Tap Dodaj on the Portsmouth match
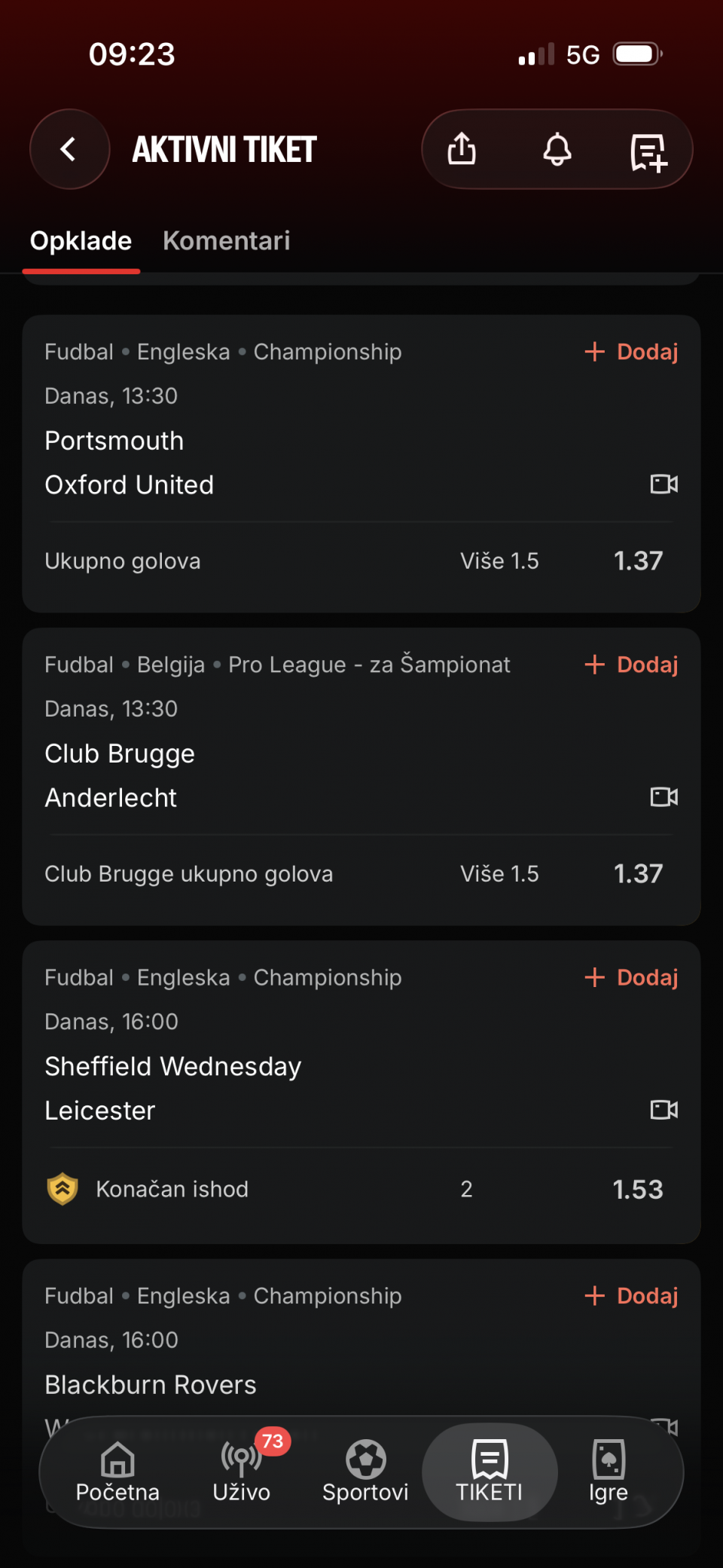This screenshot has height=1568, width=723. tap(632, 352)
